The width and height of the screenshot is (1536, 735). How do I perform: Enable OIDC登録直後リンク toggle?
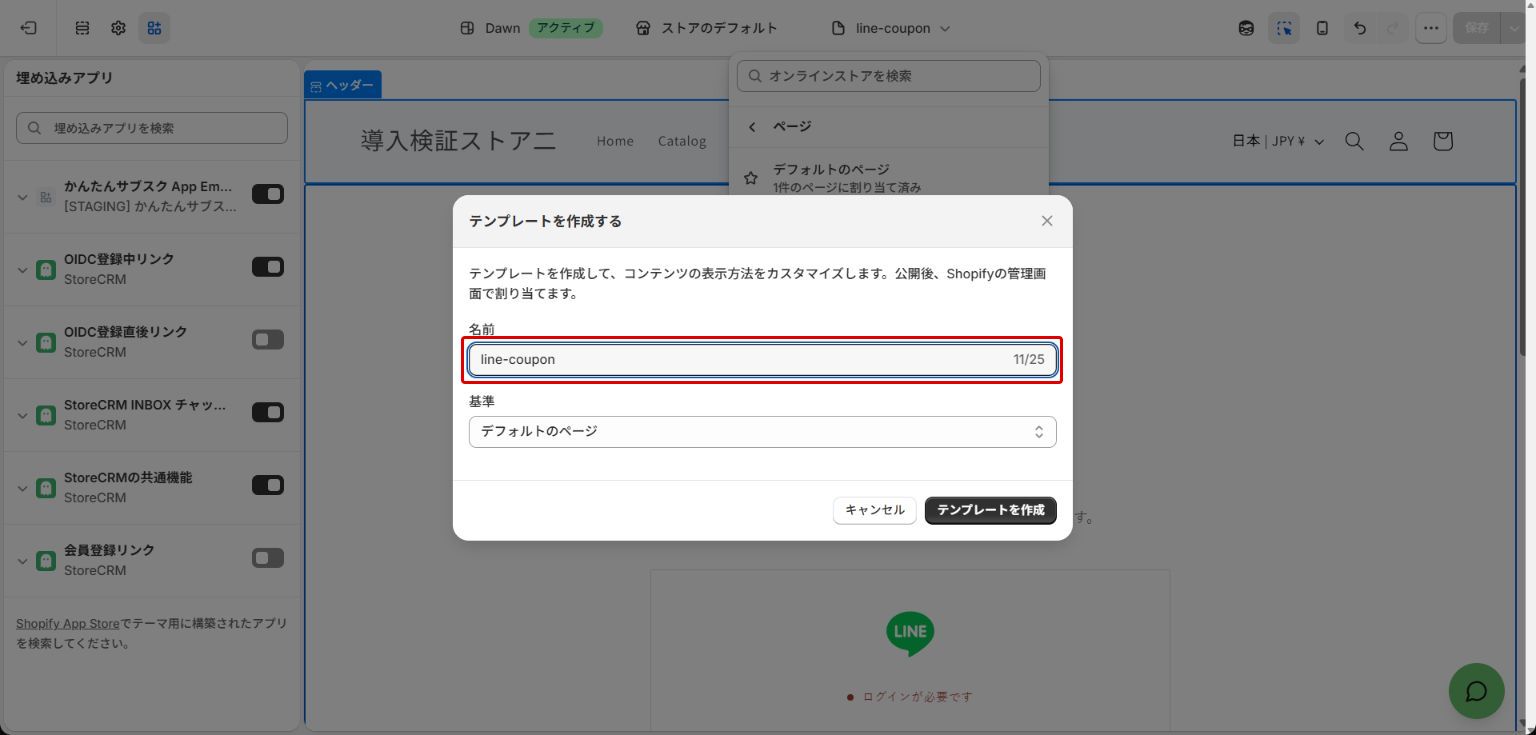(268, 340)
